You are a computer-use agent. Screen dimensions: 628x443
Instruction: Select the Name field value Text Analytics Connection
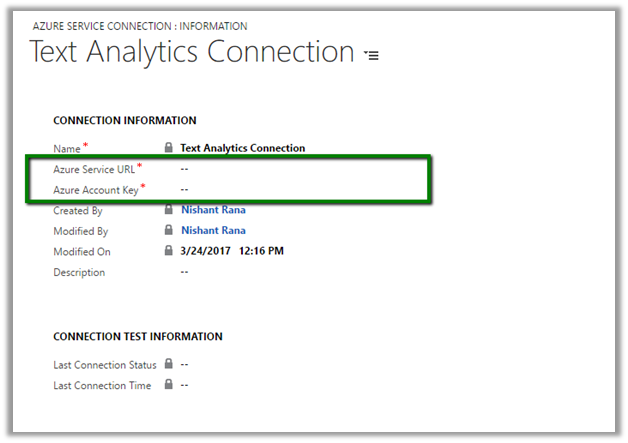(x=242, y=148)
